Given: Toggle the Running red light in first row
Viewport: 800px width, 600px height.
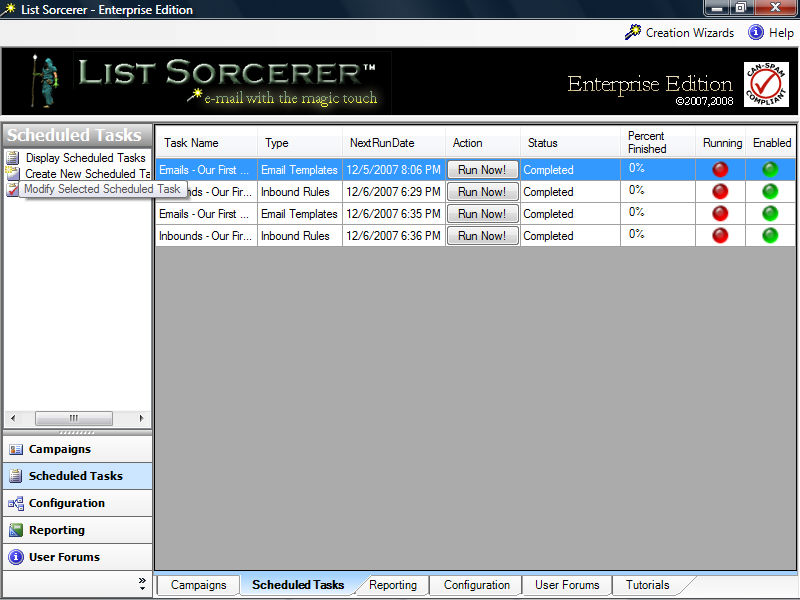Looking at the screenshot, I should (x=720, y=169).
